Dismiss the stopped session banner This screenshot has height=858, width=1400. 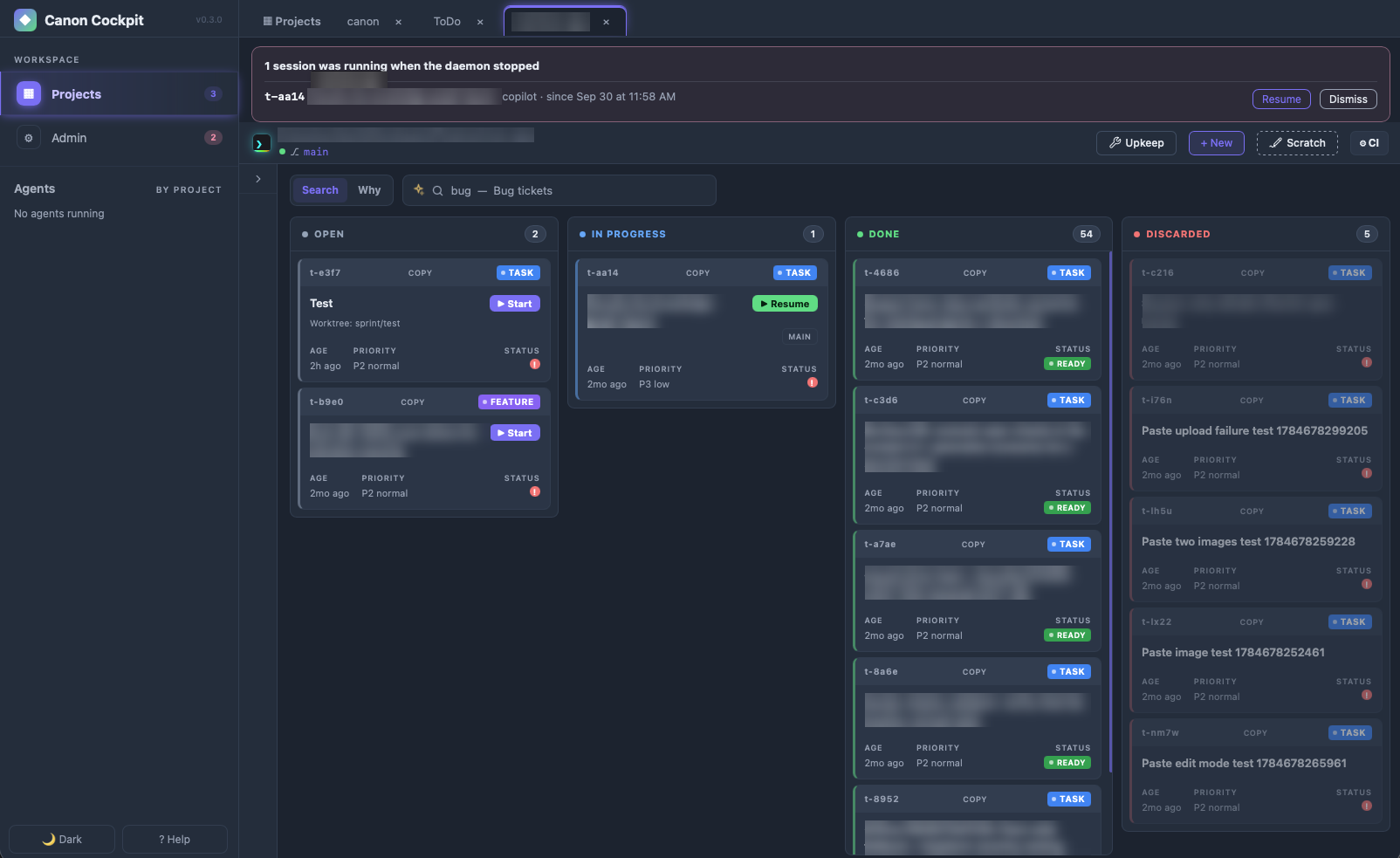[x=1348, y=100]
